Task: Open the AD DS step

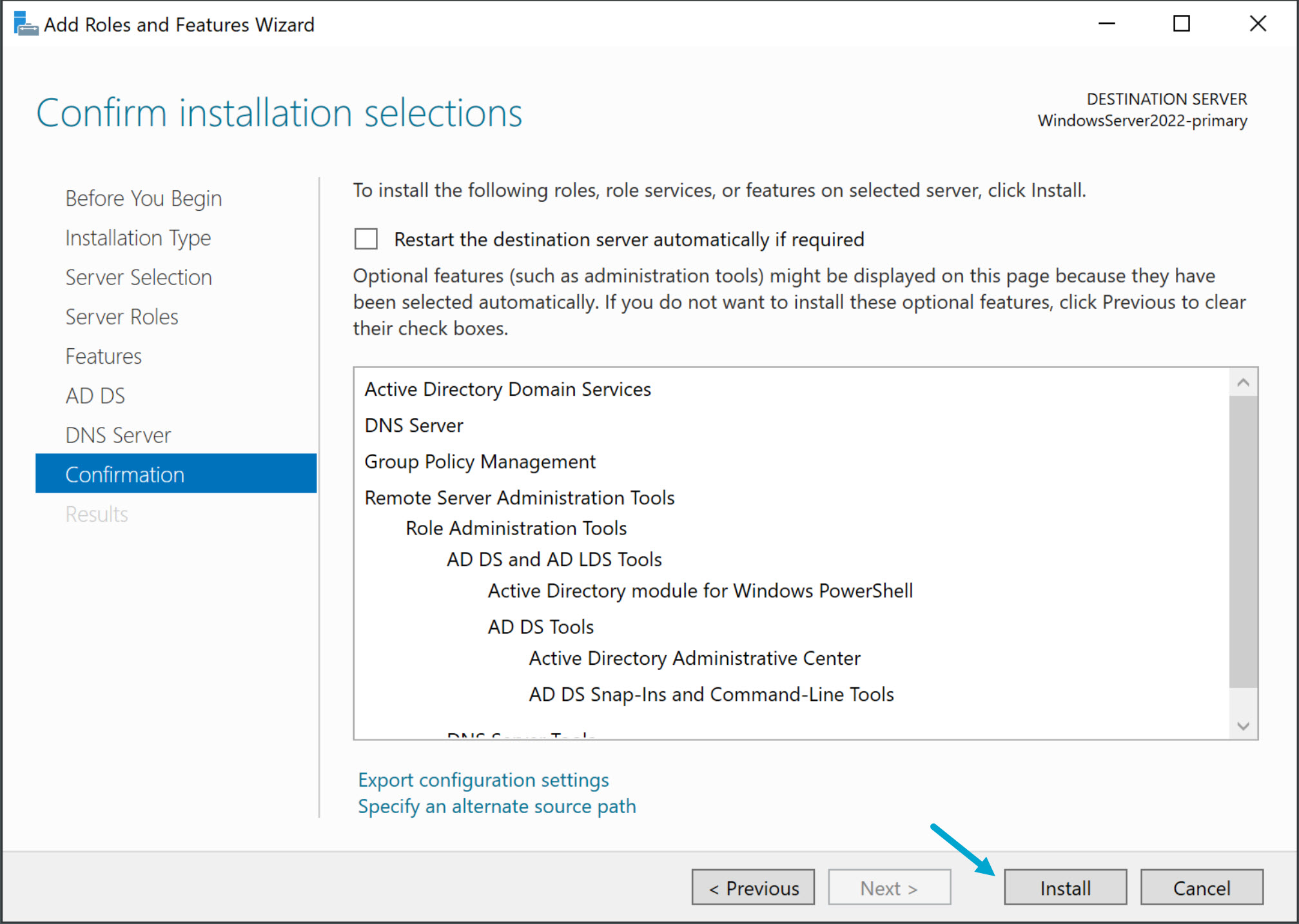Action: [x=95, y=395]
